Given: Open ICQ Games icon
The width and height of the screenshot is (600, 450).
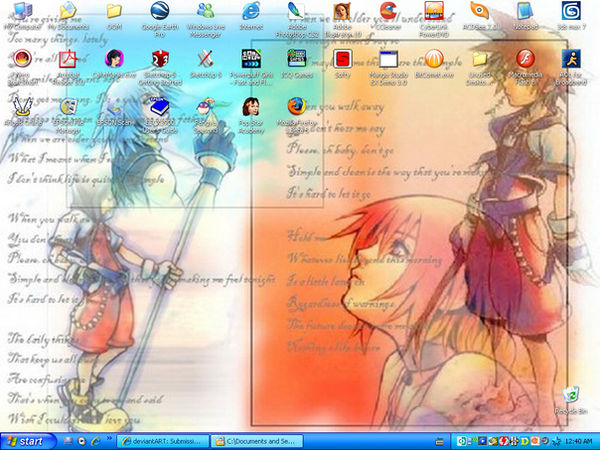Looking at the screenshot, I should pyautogui.click(x=297, y=63).
